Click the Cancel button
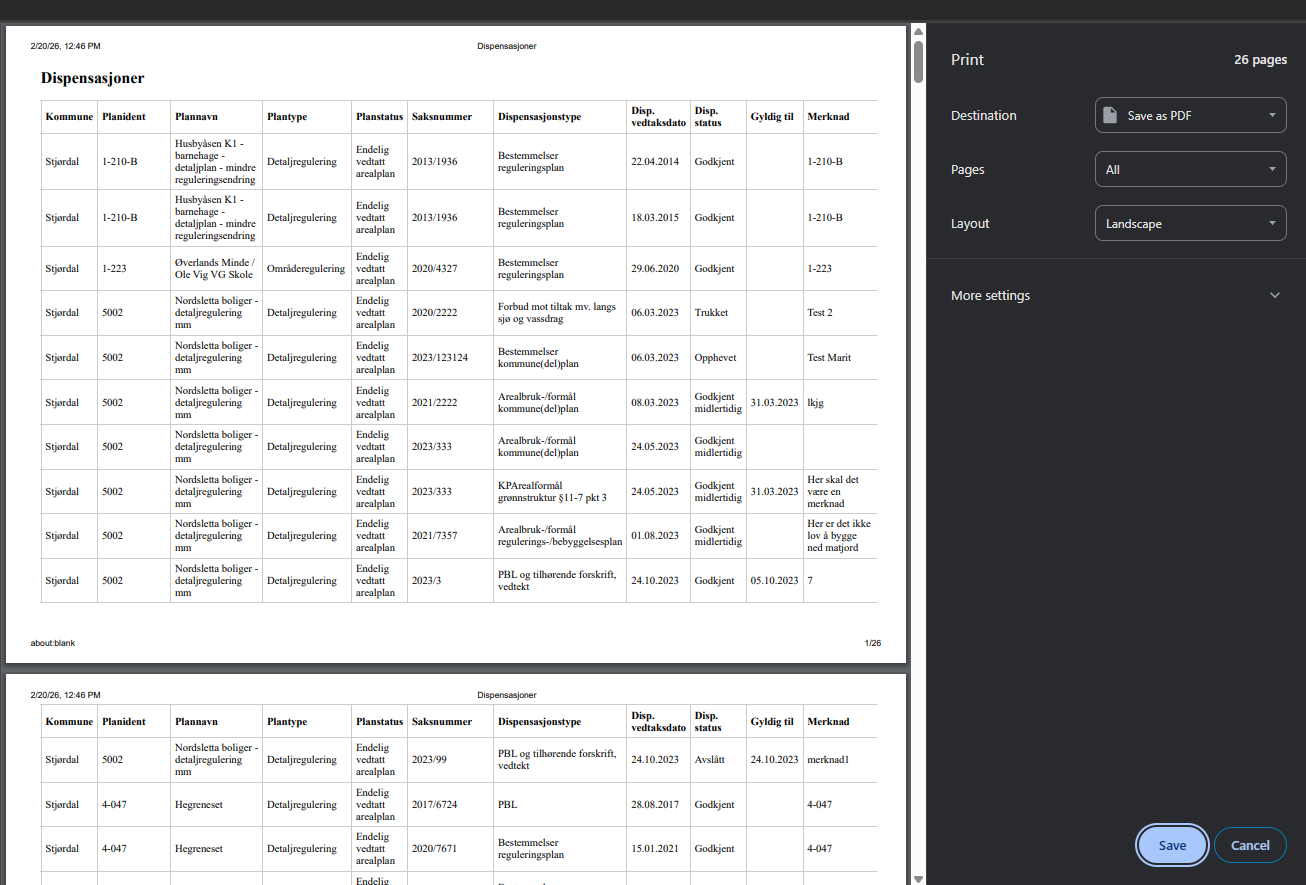Screen dimensions: 1306x885 1249,845
